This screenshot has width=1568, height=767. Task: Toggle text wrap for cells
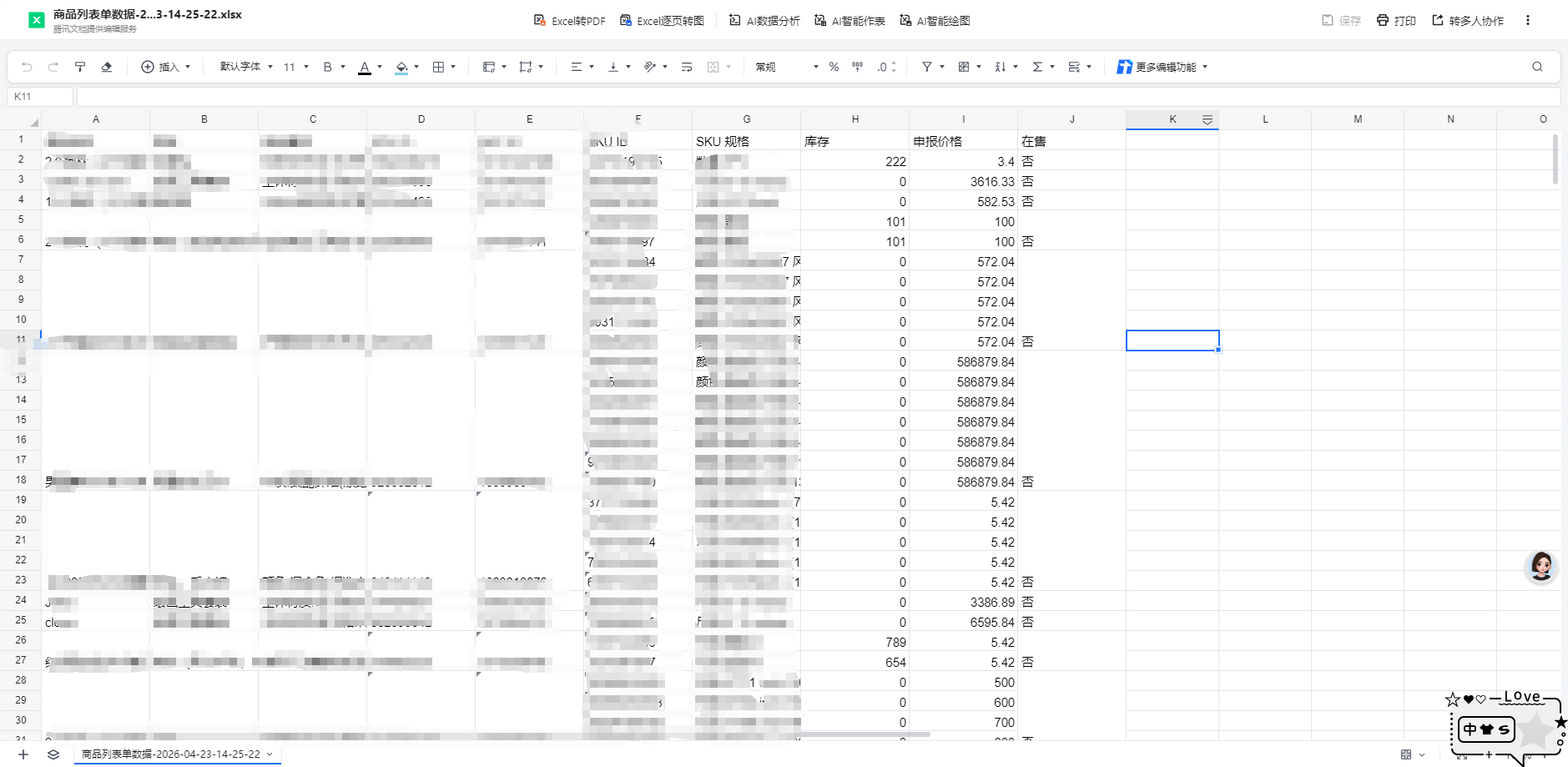tap(687, 67)
